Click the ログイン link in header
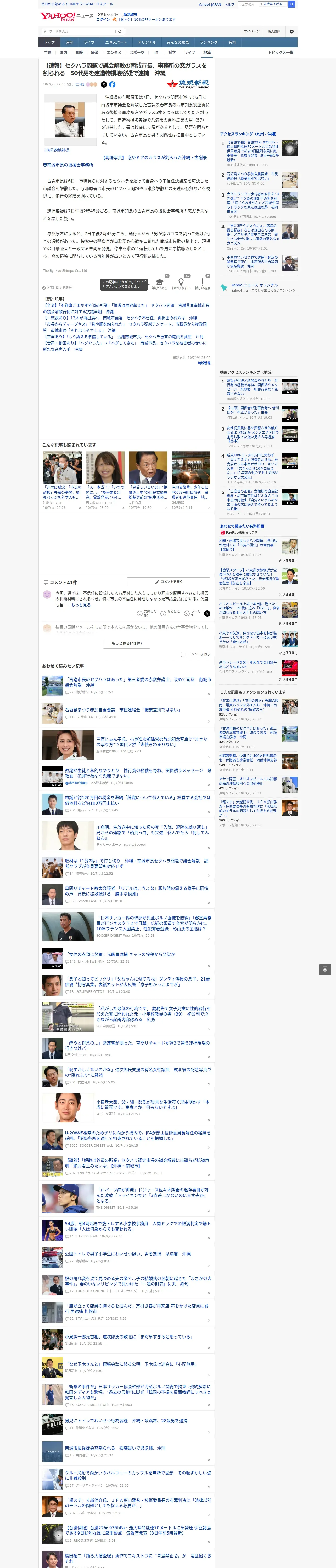 click(103, 20)
